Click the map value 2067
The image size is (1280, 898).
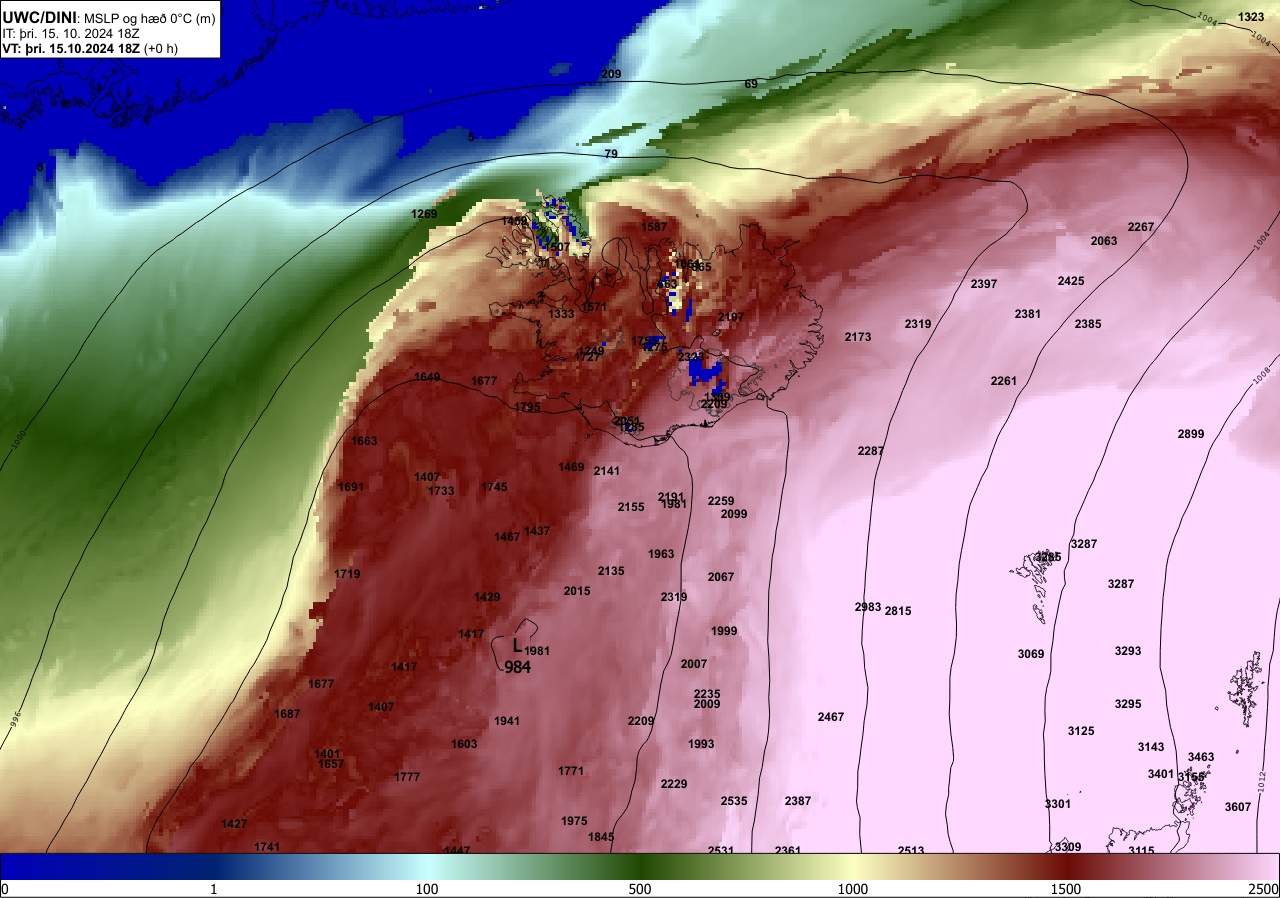[x=721, y=577]
